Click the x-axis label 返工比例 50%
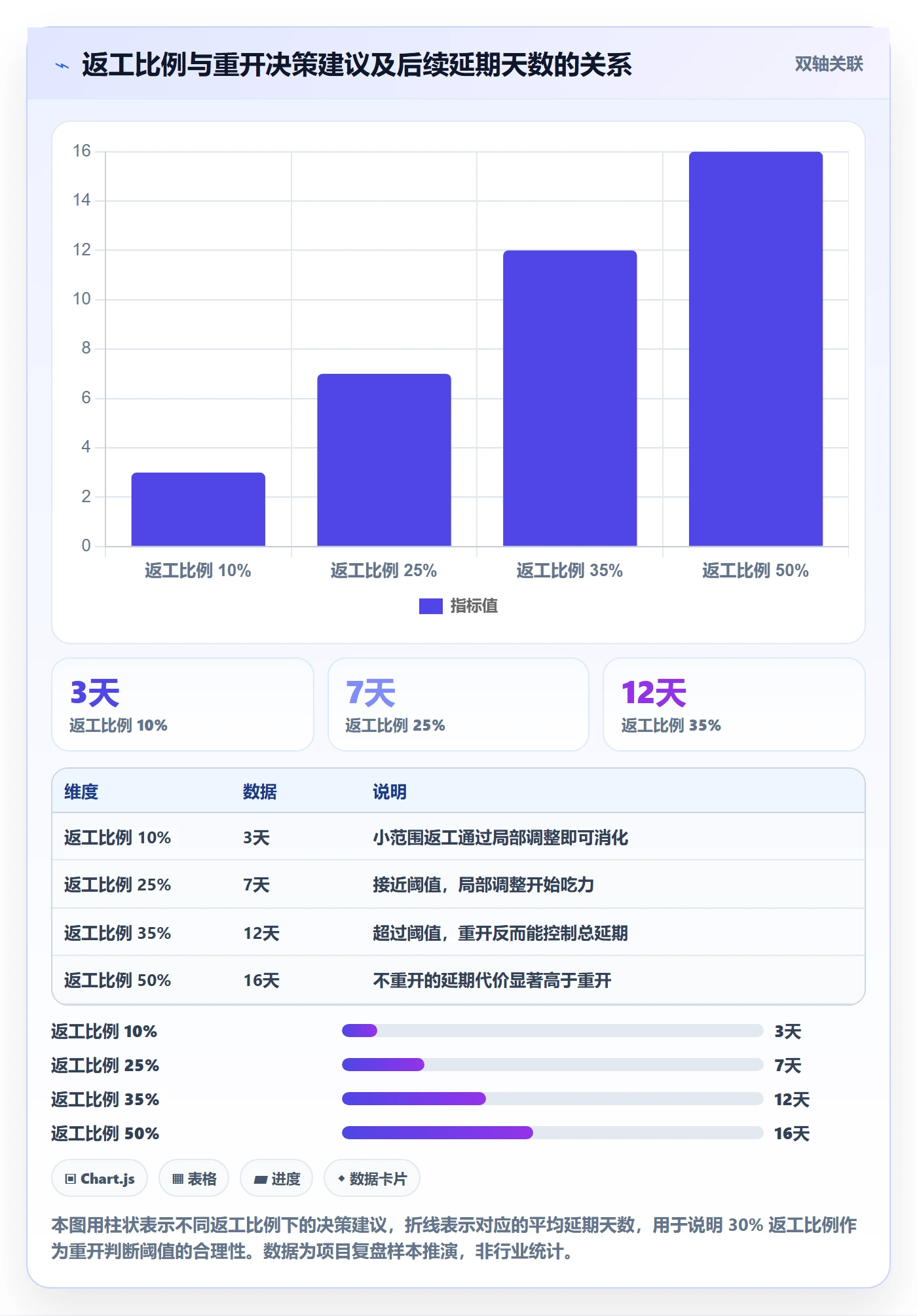The height and width of the screenshot is (1316, 917). click(756, 570)
